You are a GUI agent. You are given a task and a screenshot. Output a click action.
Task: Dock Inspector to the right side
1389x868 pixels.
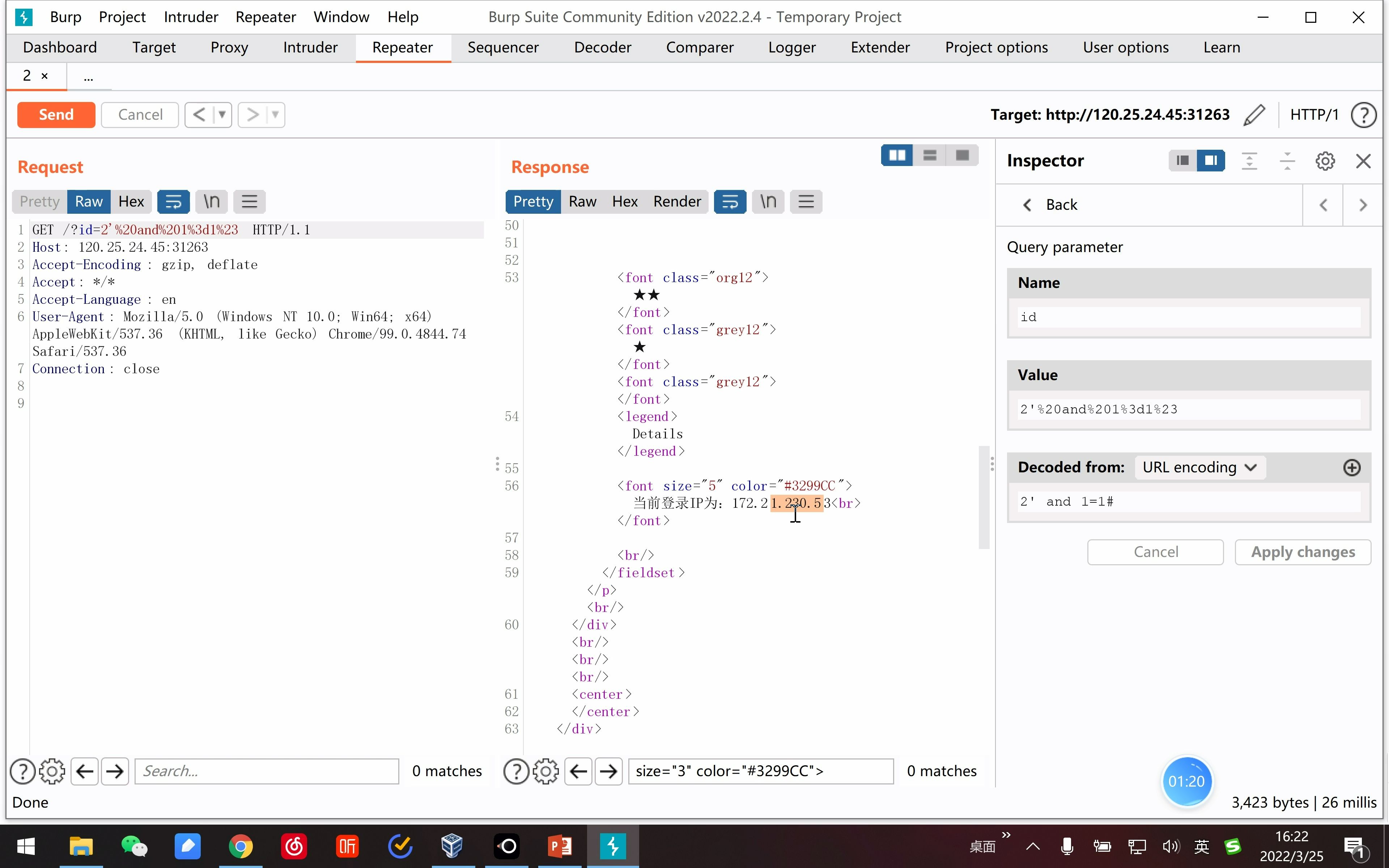pyautogui.click(x=1211, y=161)
